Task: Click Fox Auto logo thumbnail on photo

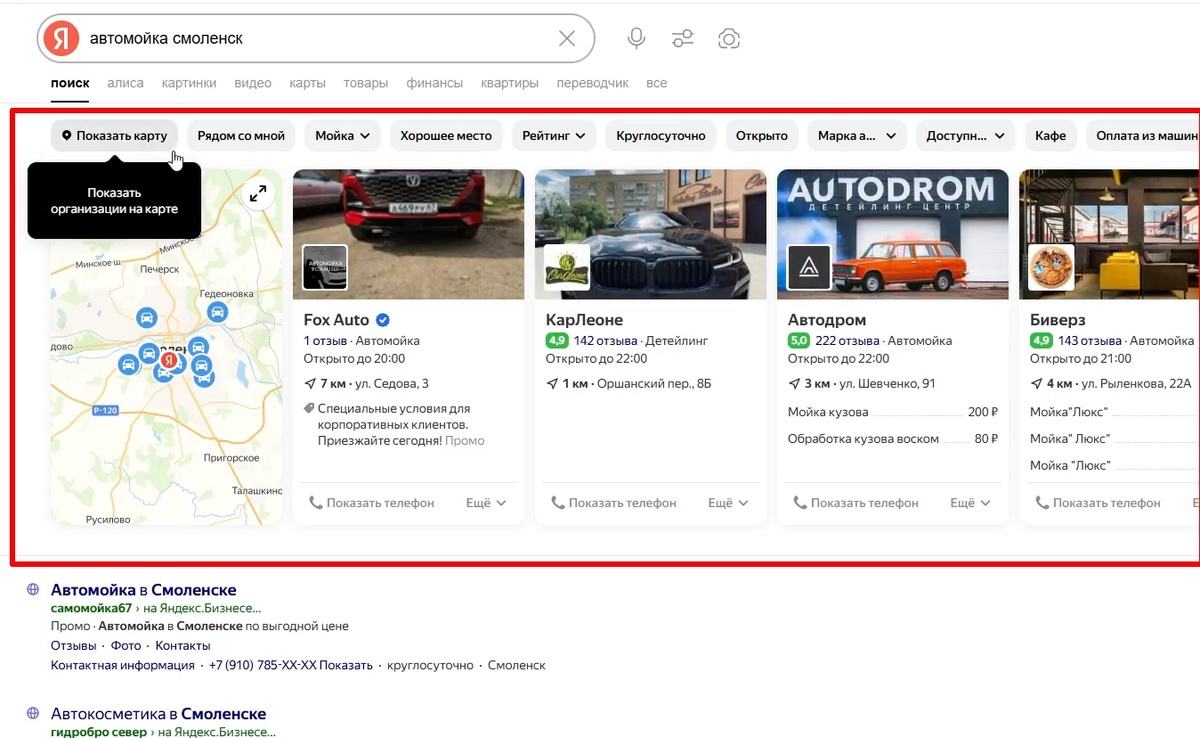Action: (325, 267)
